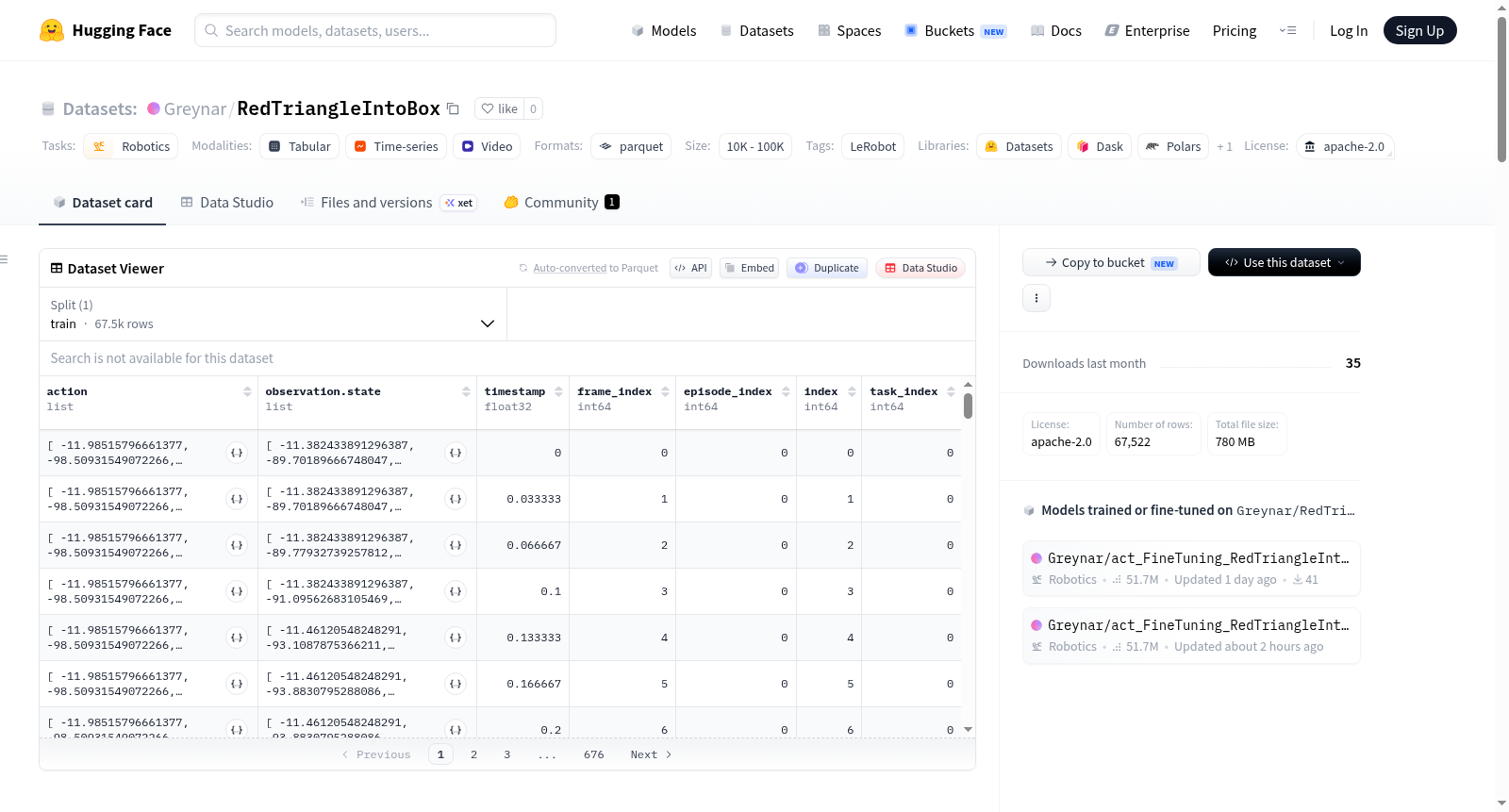
Task: Open Enterprise in top navigation
Action: pyautogui.click(x=1147, y=30)
